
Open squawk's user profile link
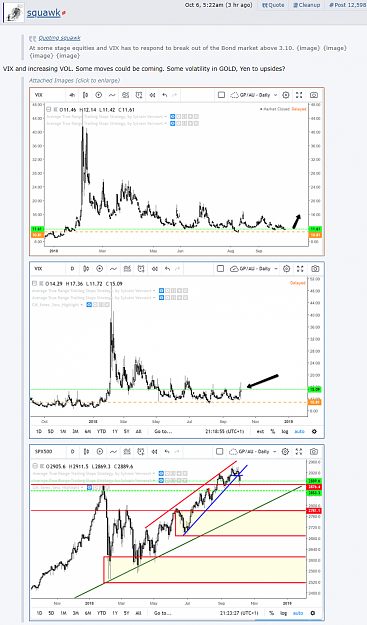tap(44, 13)
